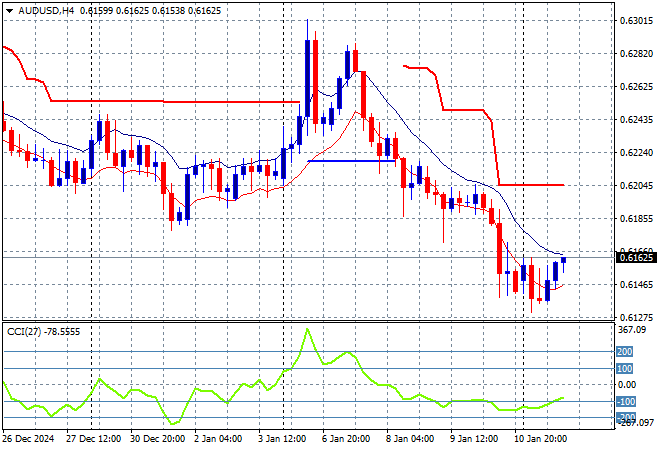Click the last blue candlestick at current price
660x450 pixels.
pos(564,260)
